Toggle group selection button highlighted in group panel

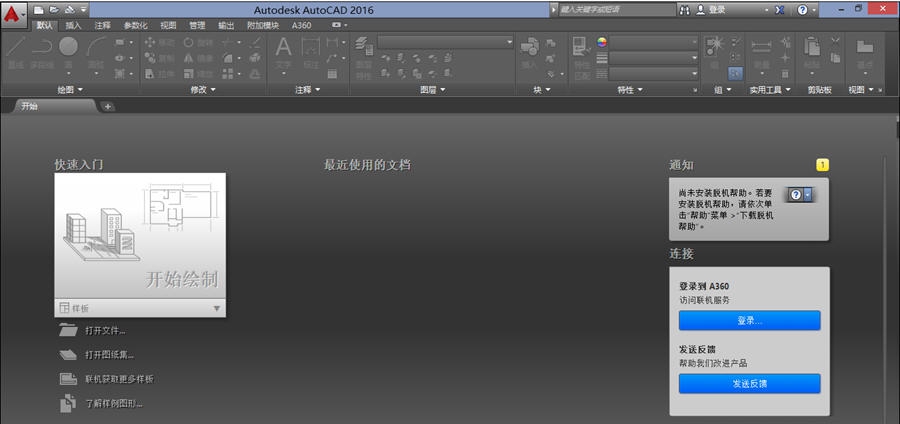click(x=735, y=73)
